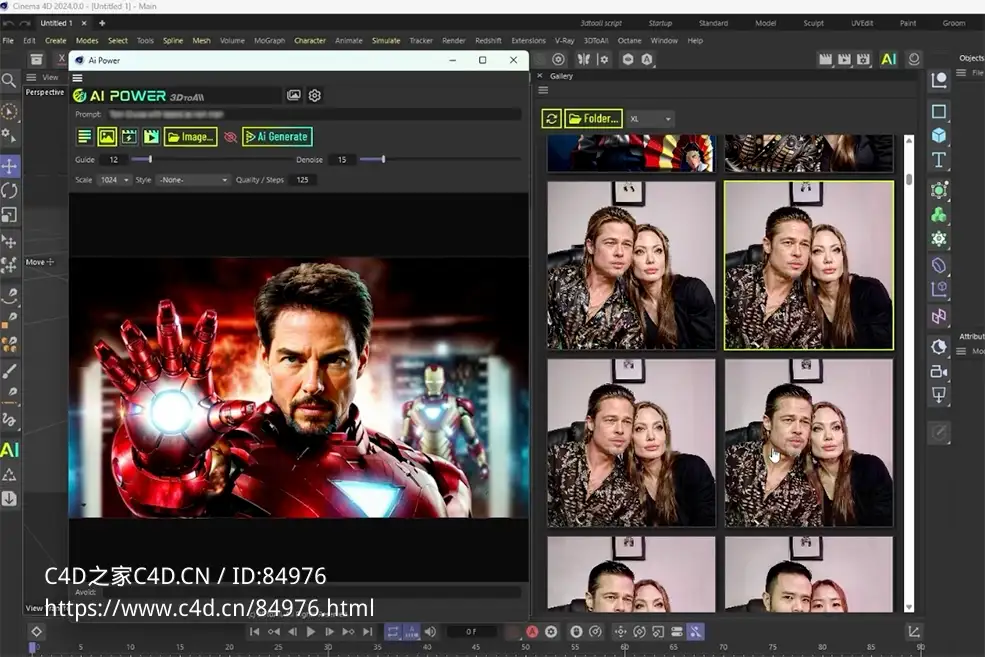Click the Undo arrow in top bar
985x657 pixels.
pos(8,23)
